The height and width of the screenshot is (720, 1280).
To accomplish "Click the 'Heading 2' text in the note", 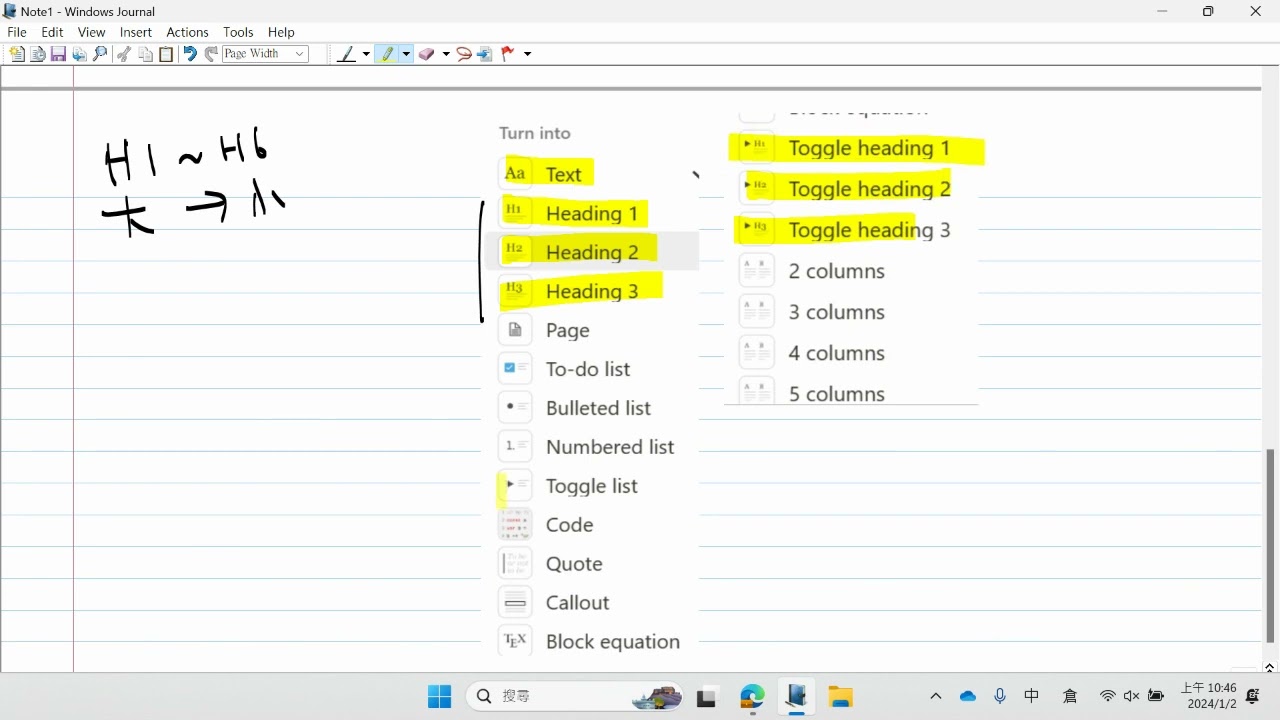I will (592, 252).
